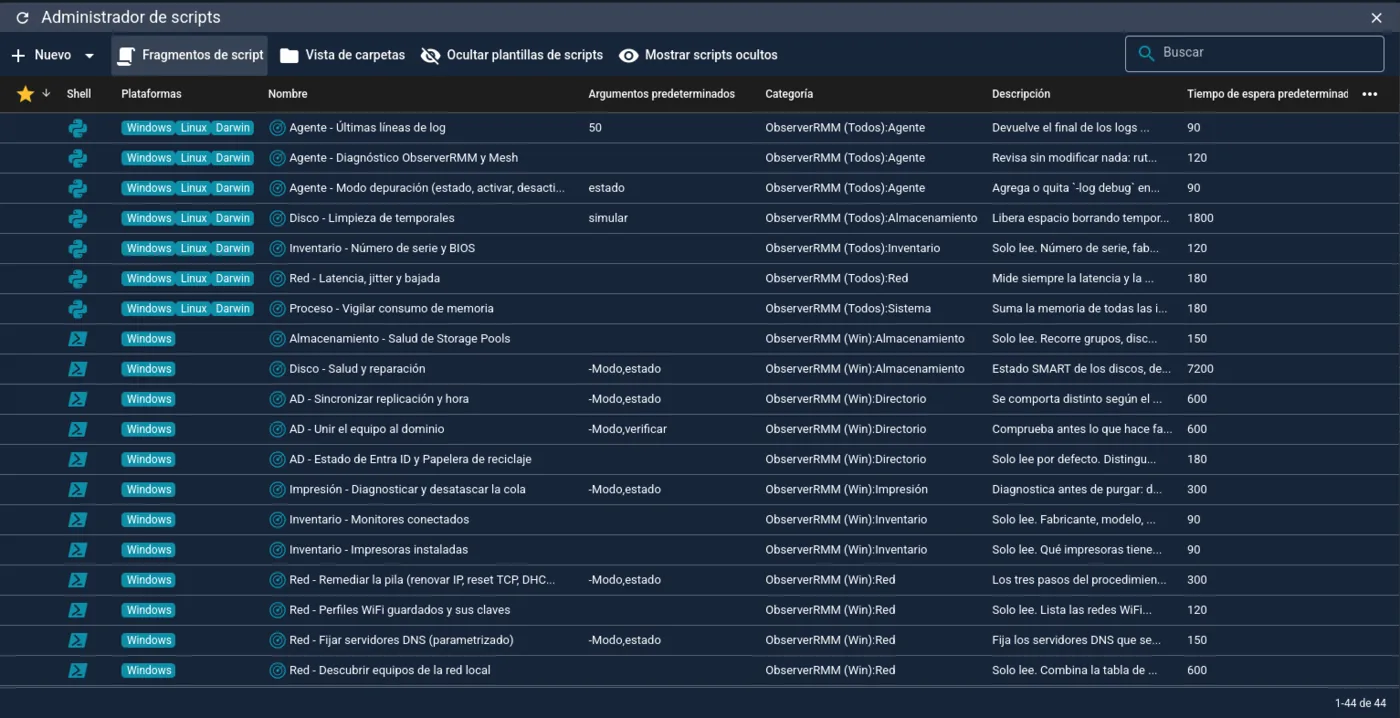This screenshot has height=718, width=1400.
Task: Click template badge icon of Red - Perfiles WiFi
Action: click(x=278, y=610)
